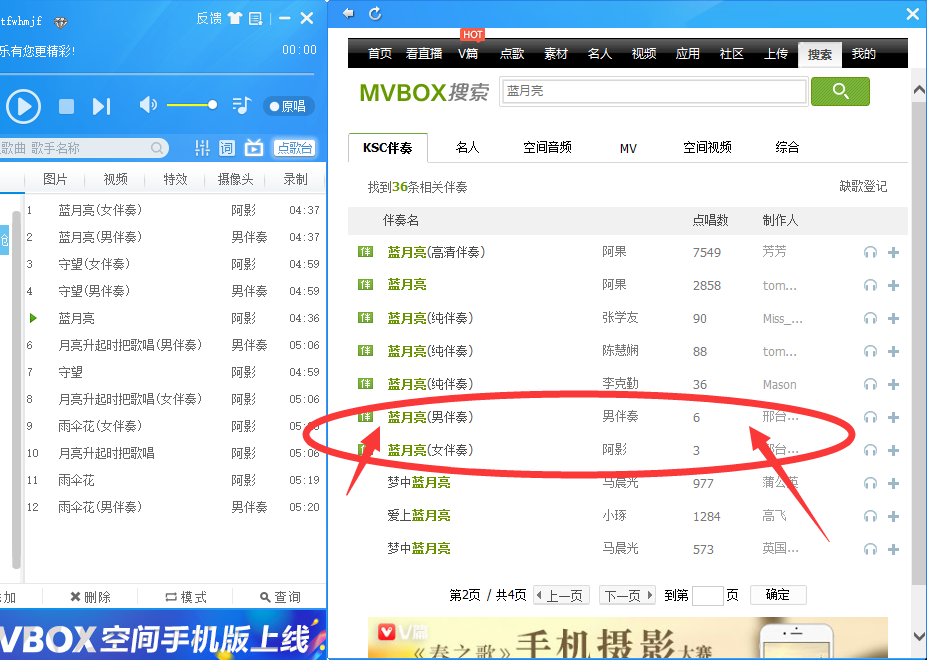Screen dimensions: 927x660
Task: Open the 点歌 menu in navigation bar
Action: [x=511, y=54]
